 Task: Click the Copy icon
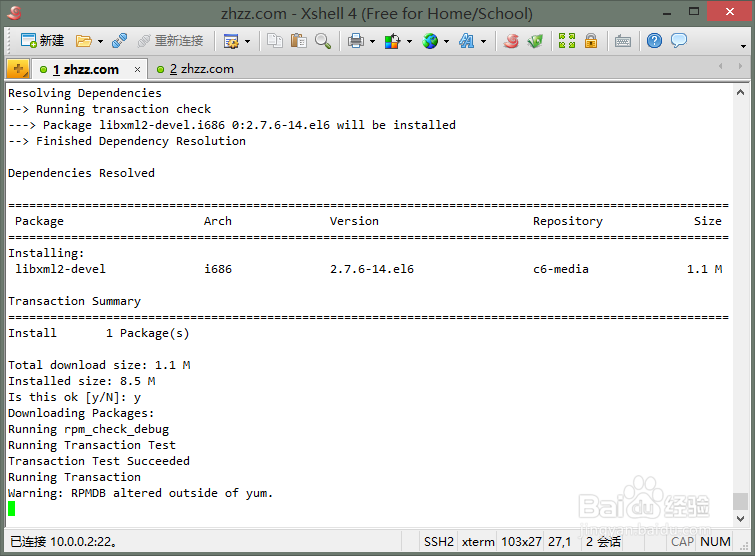click(275, 41)
